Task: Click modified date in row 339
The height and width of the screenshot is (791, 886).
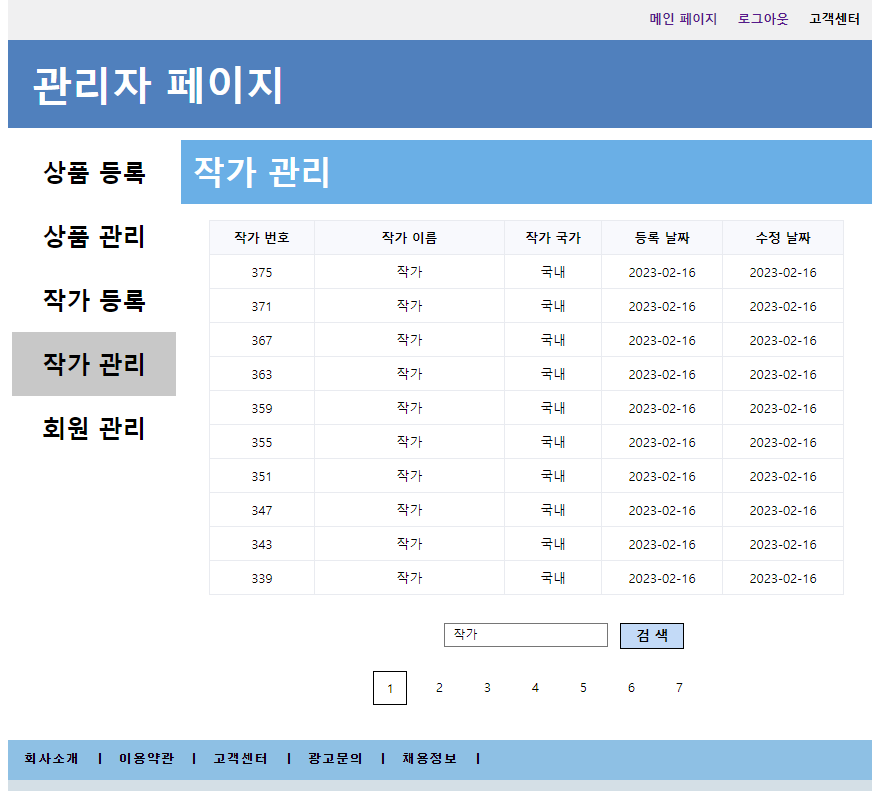Action: (783, 578)
